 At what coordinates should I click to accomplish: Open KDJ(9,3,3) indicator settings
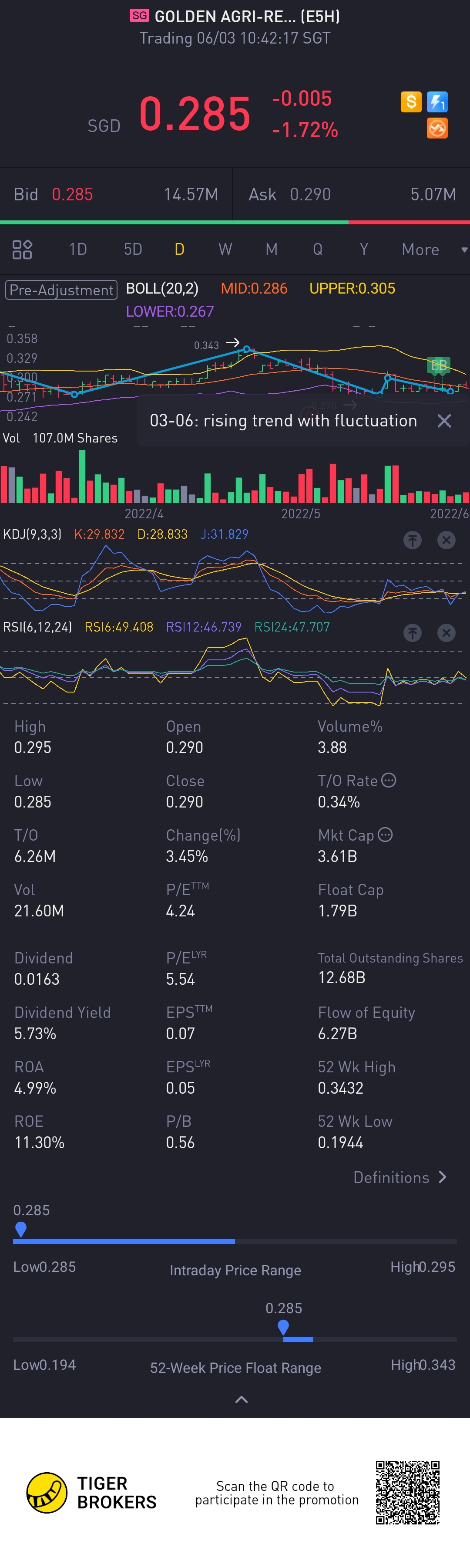click(32, 534)
